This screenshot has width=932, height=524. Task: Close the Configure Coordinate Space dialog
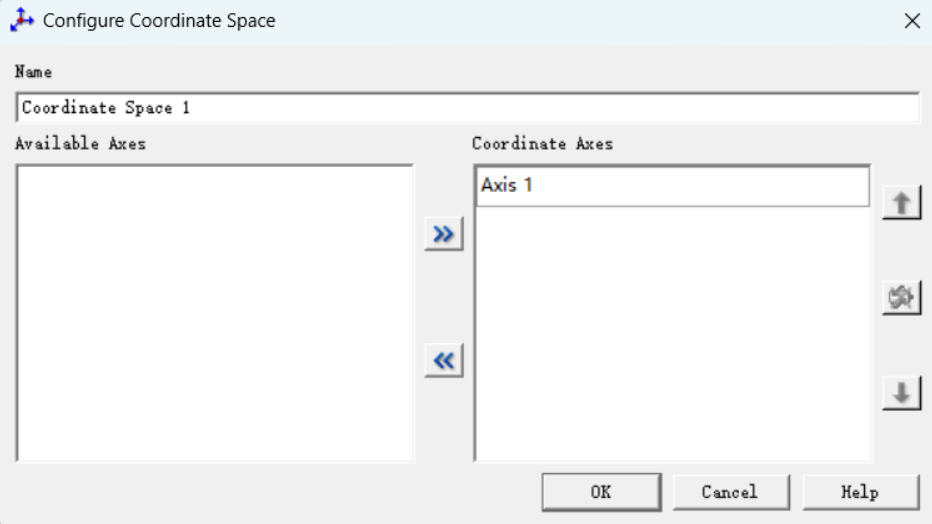pyautogui.click(x=912, y=21)
